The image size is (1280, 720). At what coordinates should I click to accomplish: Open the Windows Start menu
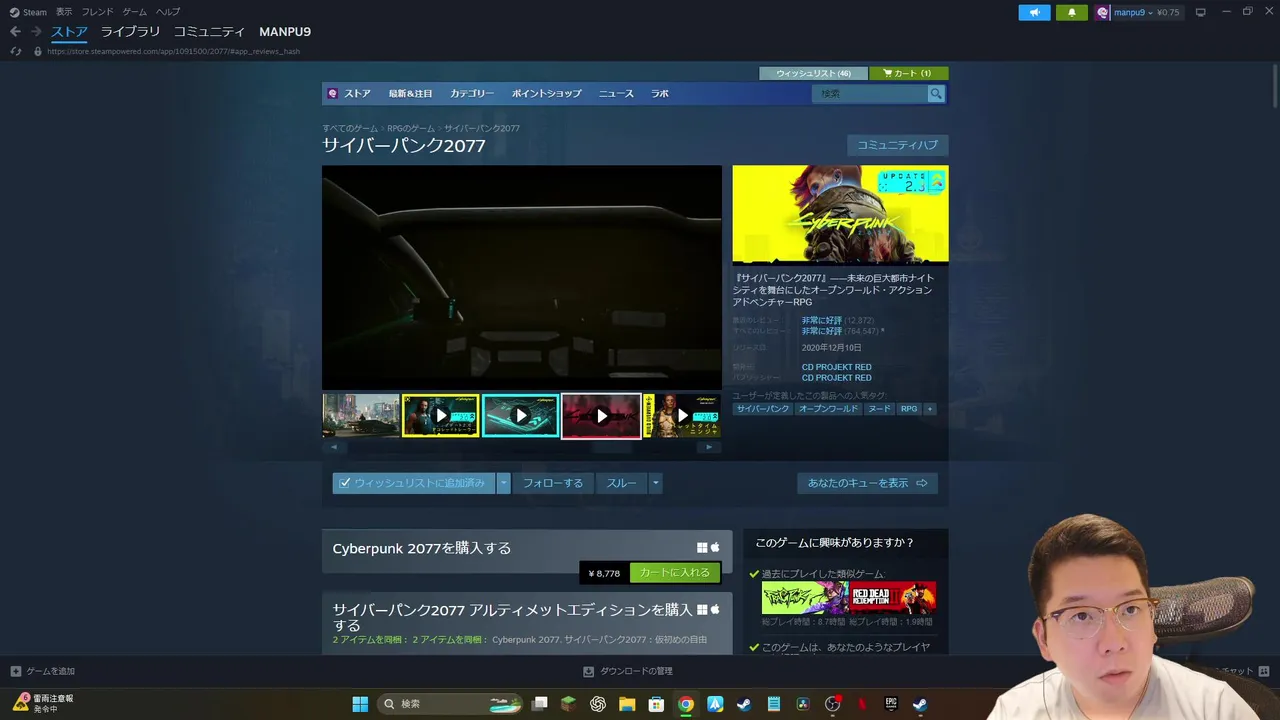(x=360, y=704)
